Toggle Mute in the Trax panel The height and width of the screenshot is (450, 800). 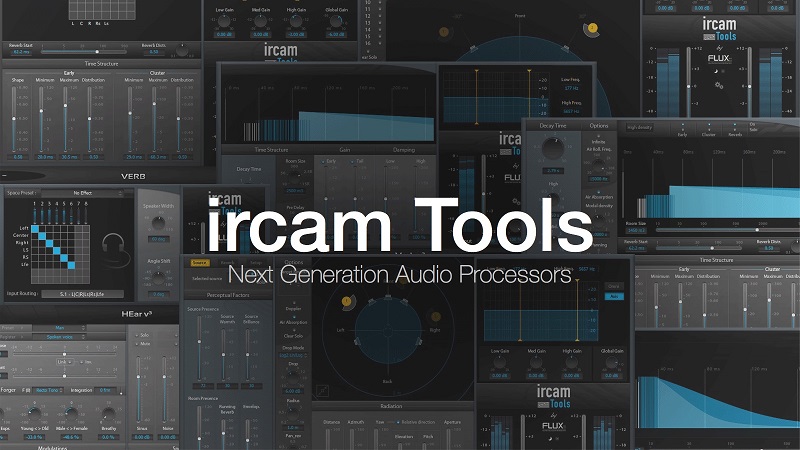coord(143,344)
